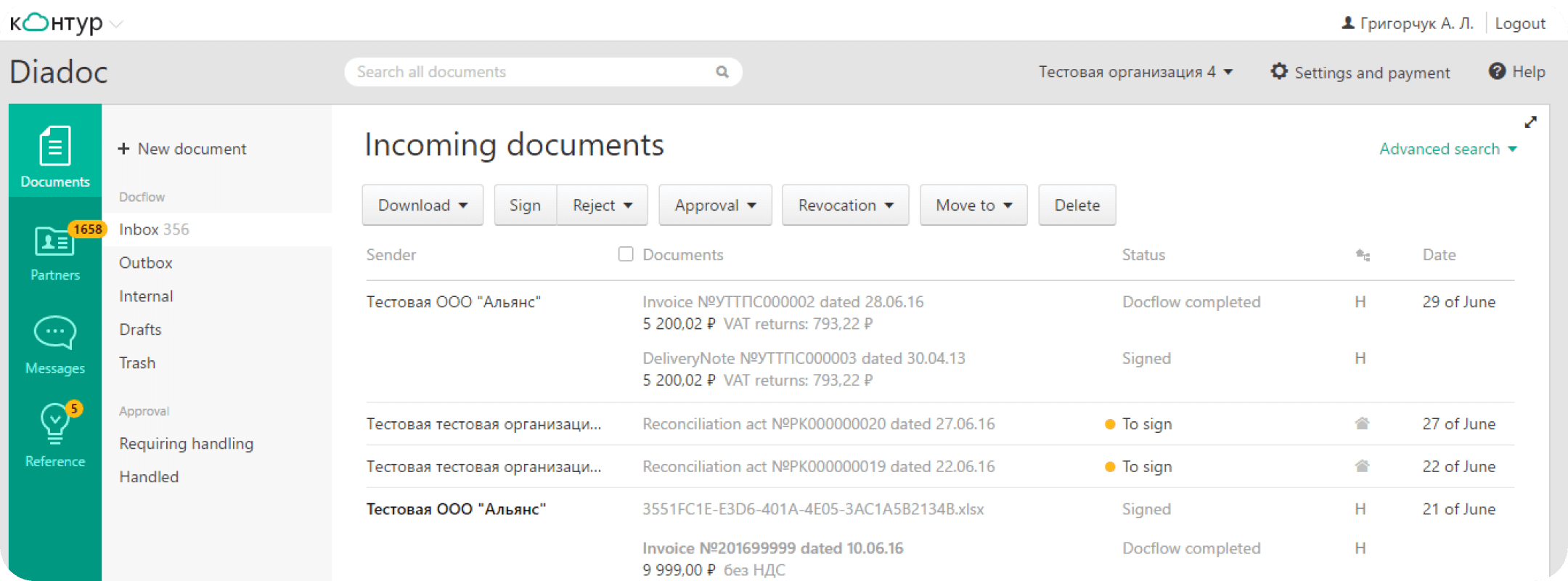This screenshot has height=581, width=1568.
Task: Open the Reference lightbulb icon
Action: click(x=55, y=423)
